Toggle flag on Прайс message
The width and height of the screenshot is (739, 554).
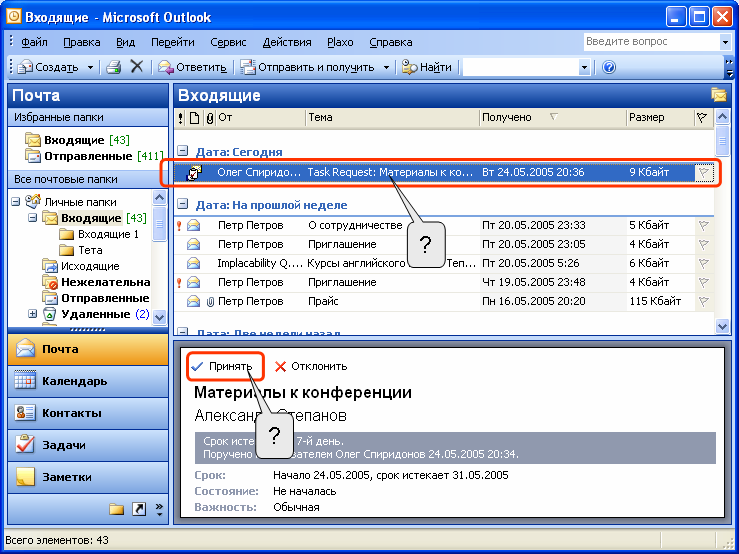(703, 301)
